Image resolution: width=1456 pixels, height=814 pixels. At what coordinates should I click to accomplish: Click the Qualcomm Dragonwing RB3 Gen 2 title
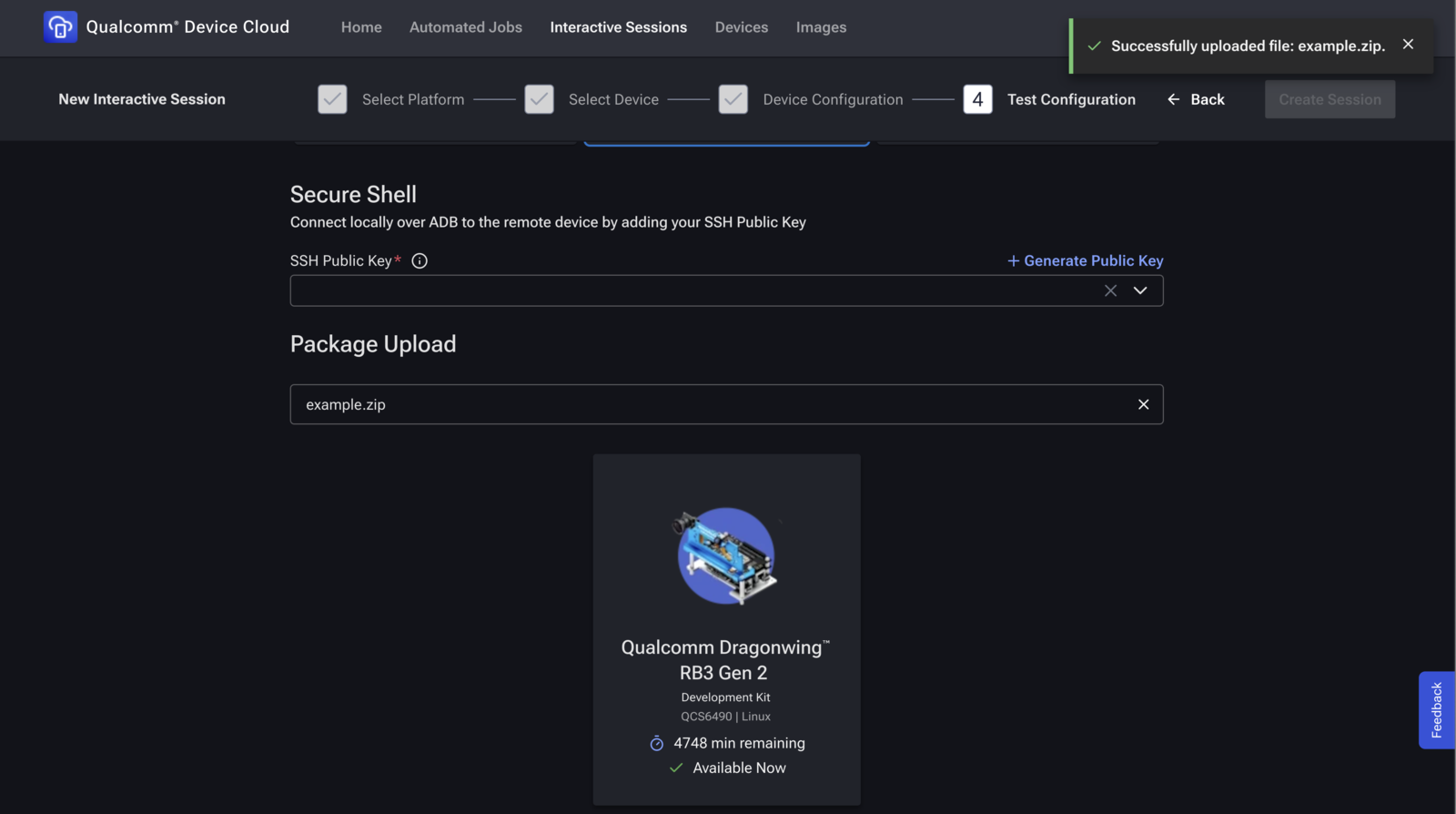[725, 660]
